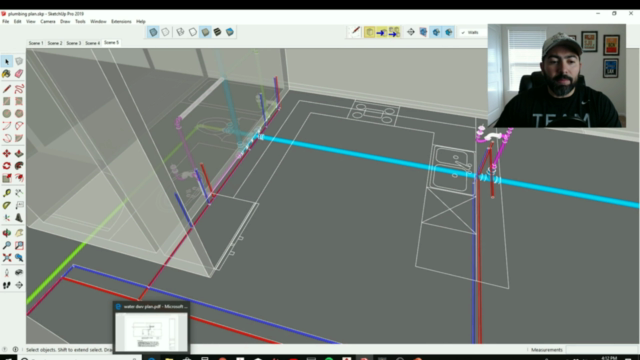Select the Dimension tool
Screen dimensions: 640x360
coord(19,193)
